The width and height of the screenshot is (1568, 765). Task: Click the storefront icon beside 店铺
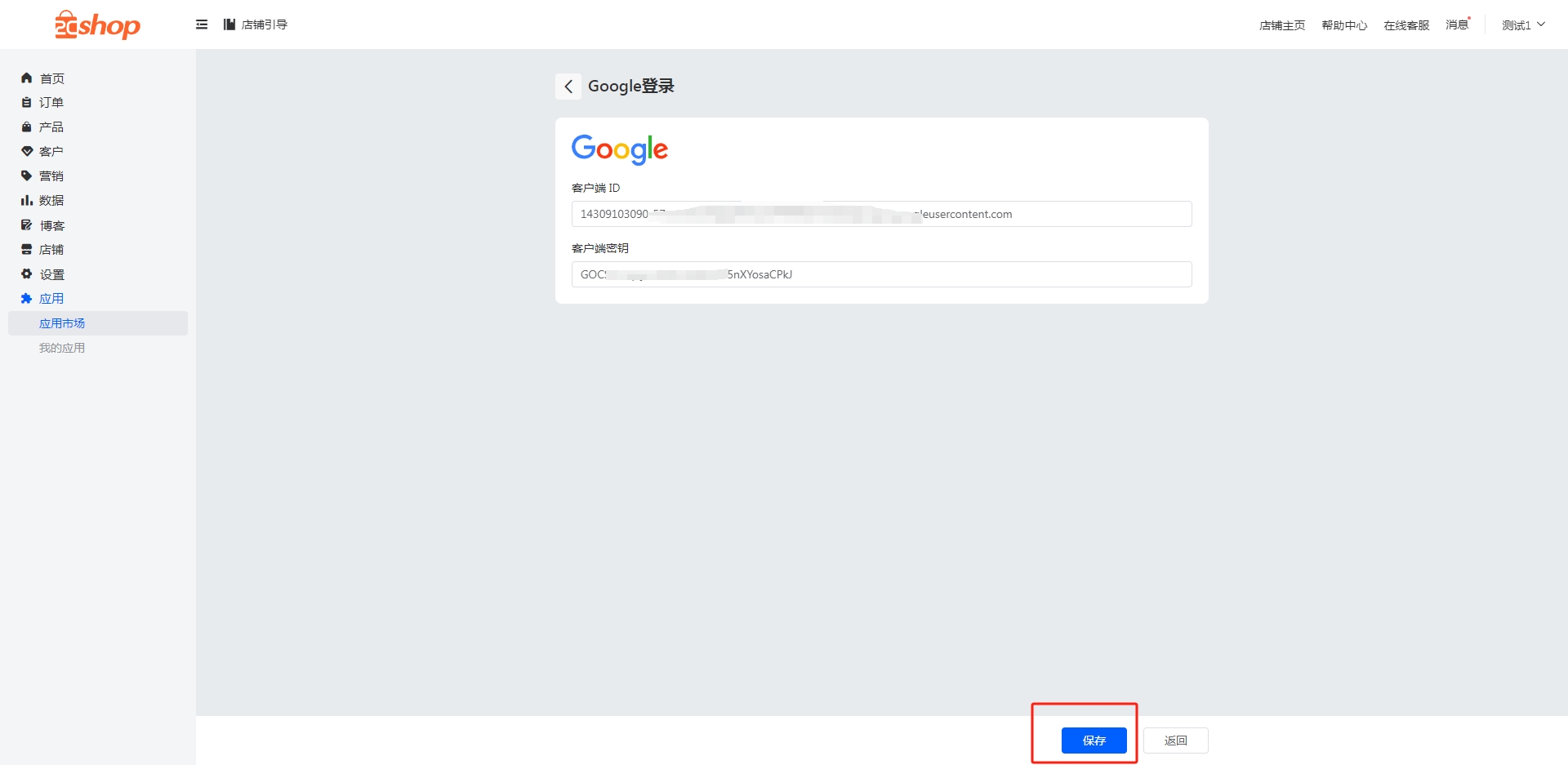coord(26,250)
